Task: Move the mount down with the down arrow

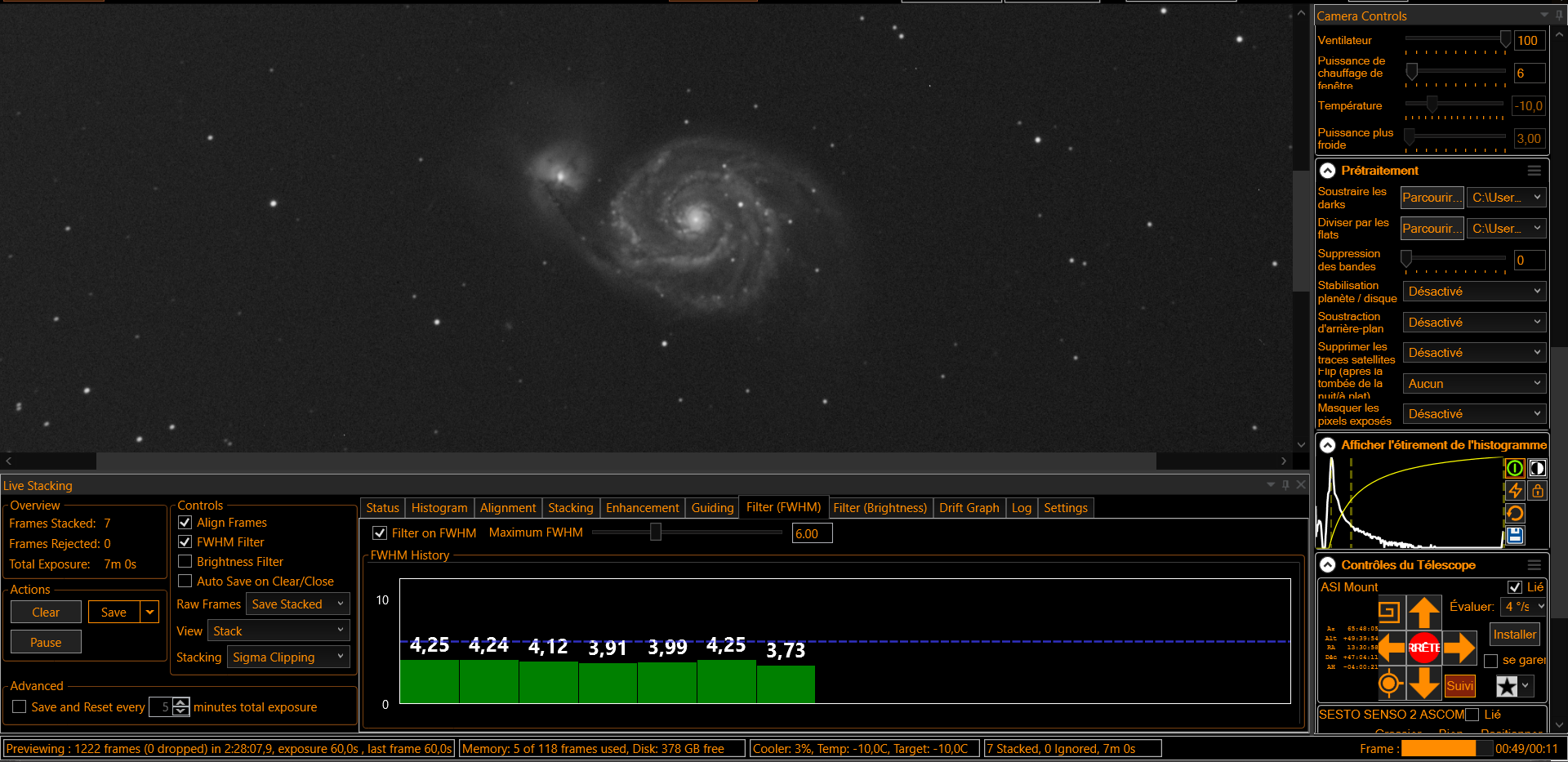Action: pos(1424,684)
